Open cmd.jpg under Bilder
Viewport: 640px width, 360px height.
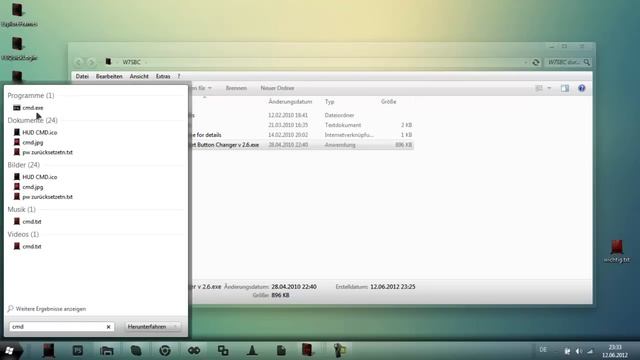point(28,187)
